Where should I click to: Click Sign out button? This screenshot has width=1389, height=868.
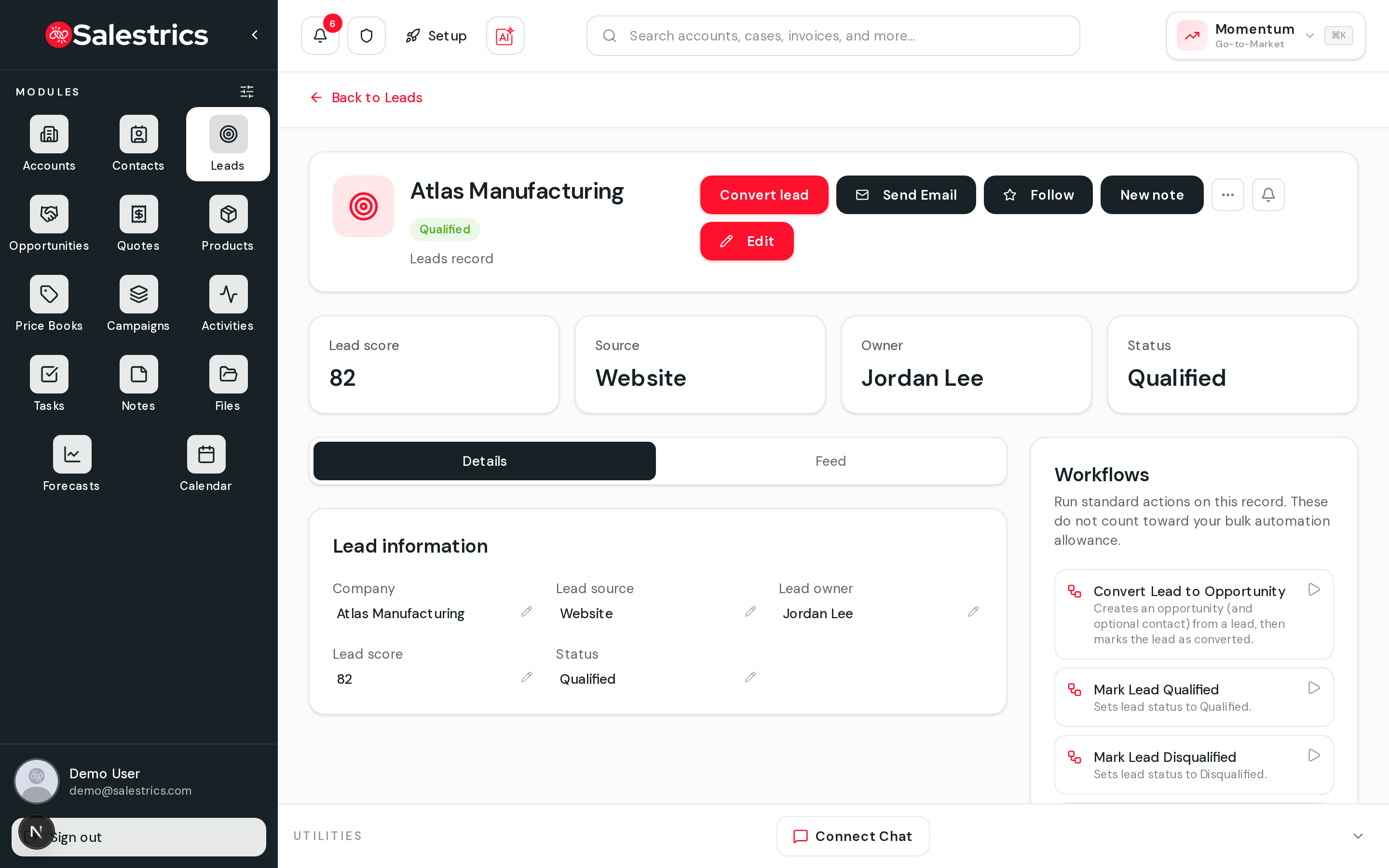[x=138, y=837]
